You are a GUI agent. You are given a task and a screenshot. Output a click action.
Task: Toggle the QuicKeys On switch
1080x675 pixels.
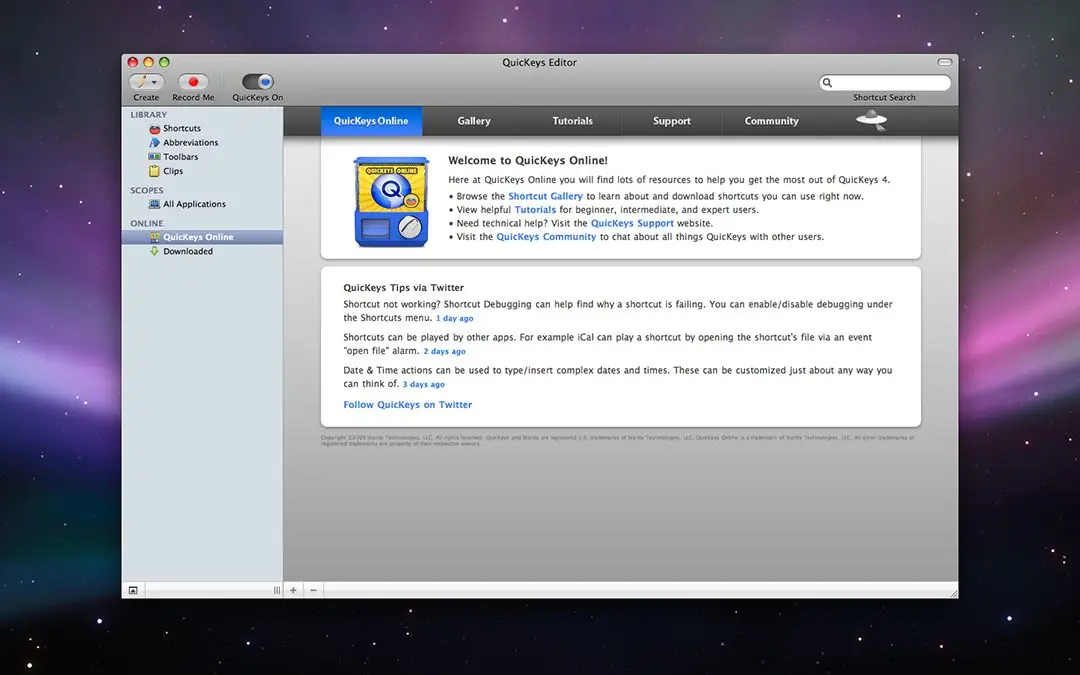pyautogui.click(x=258, y=82)
